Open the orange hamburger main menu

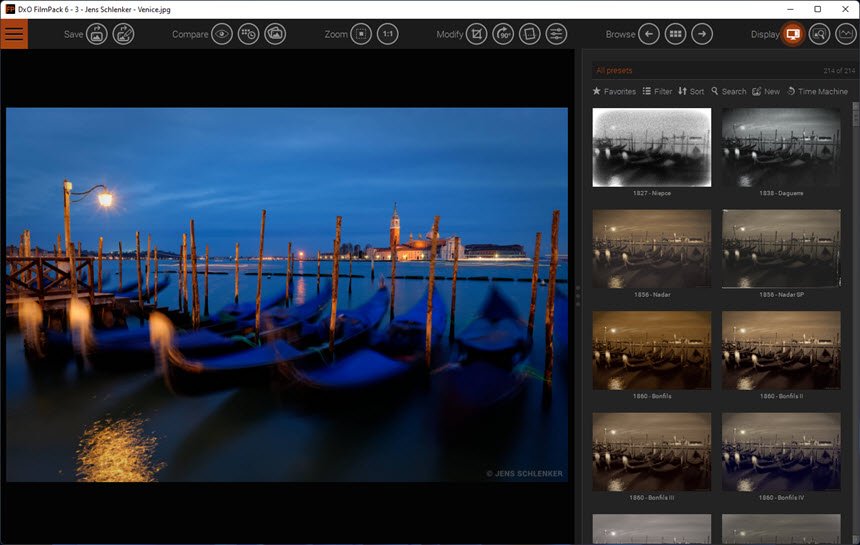pyautogui.click(x=14, y=34)
